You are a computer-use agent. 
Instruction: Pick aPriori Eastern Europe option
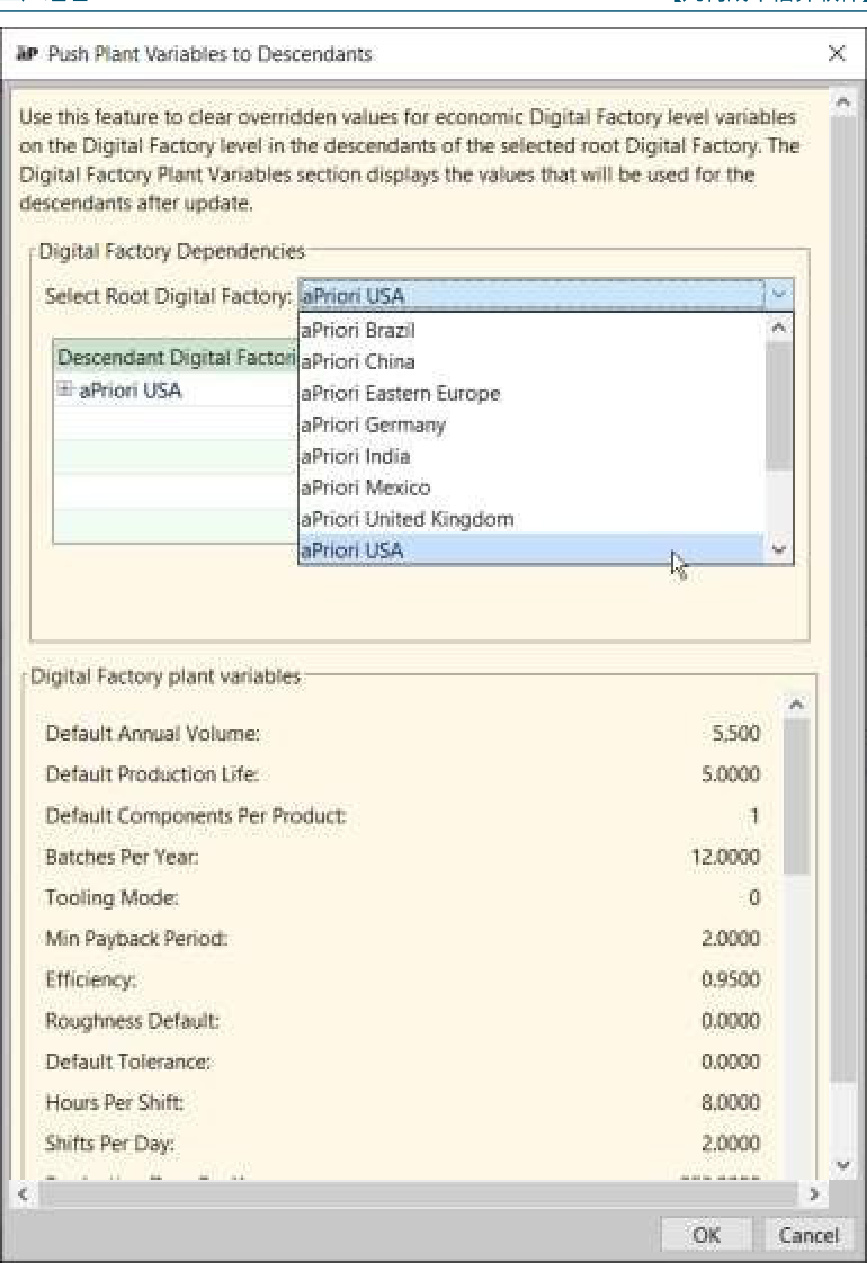click(400, 393)
